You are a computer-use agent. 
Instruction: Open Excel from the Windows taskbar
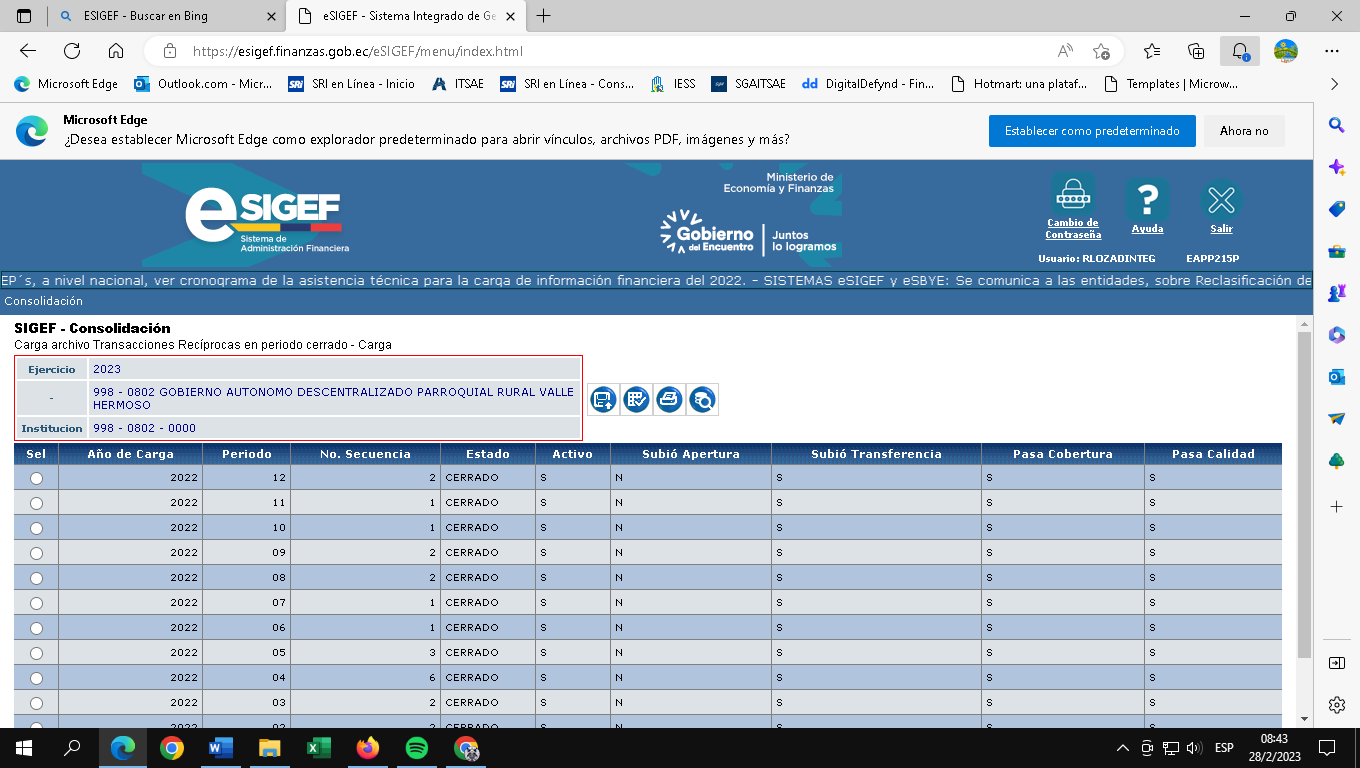point(318,747)
